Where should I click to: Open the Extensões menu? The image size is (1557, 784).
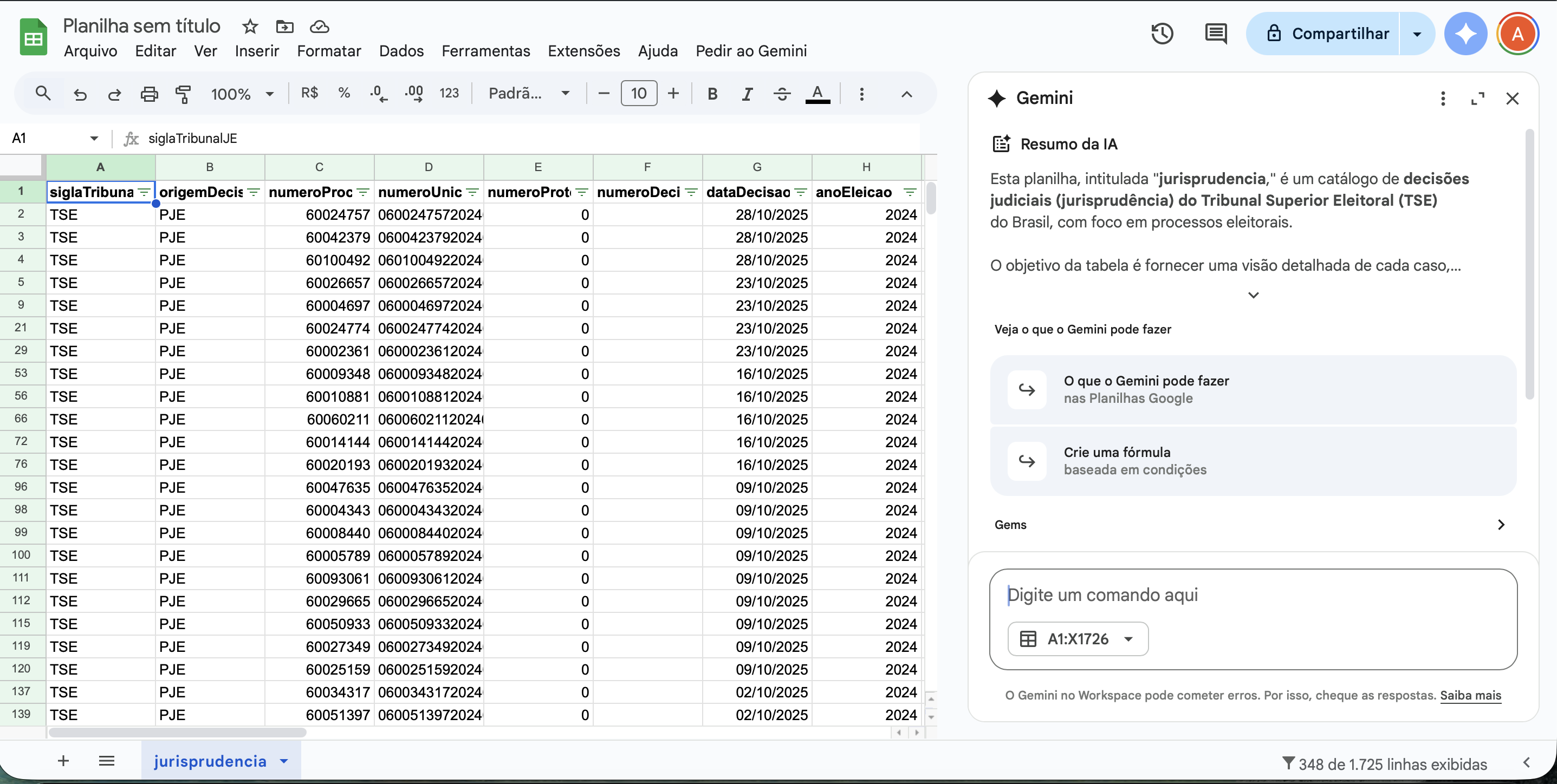click(x=583, y=51)
